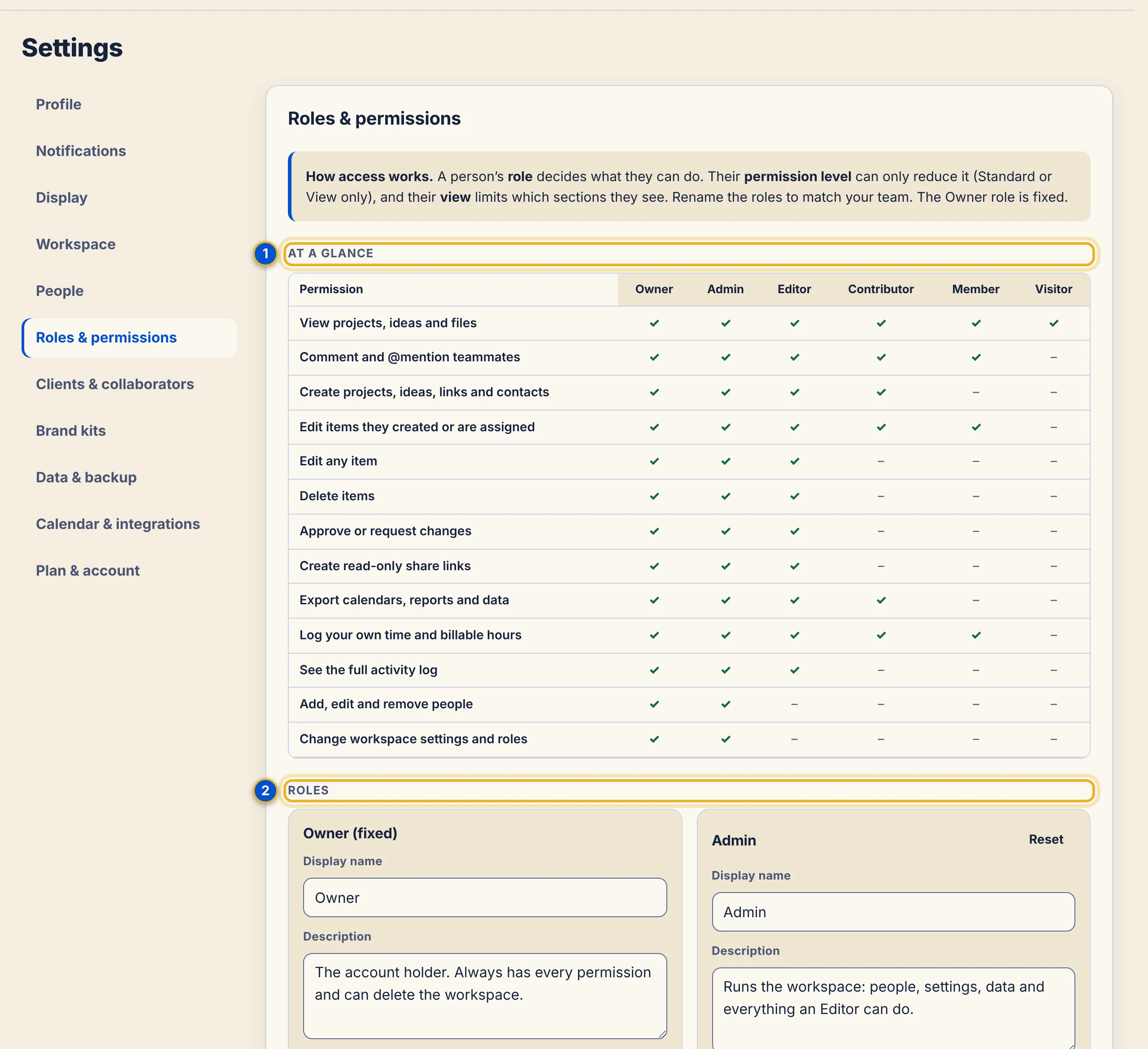1148x1049 pixels.
Task: Click Editor checkmark in See the full activity log row
Action: (794, 671)
